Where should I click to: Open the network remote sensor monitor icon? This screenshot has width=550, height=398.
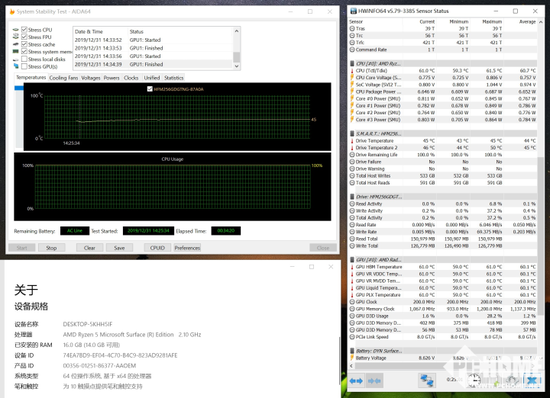point(427,380)
